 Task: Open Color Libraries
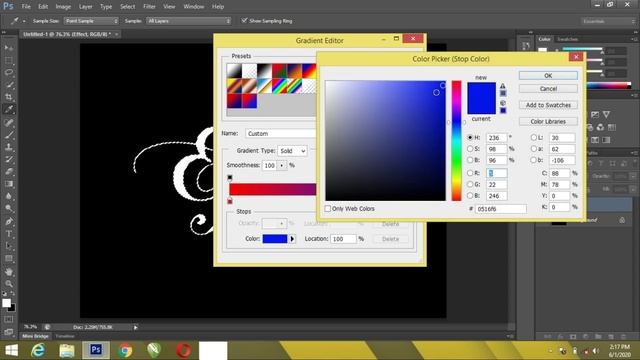(548, 122)
